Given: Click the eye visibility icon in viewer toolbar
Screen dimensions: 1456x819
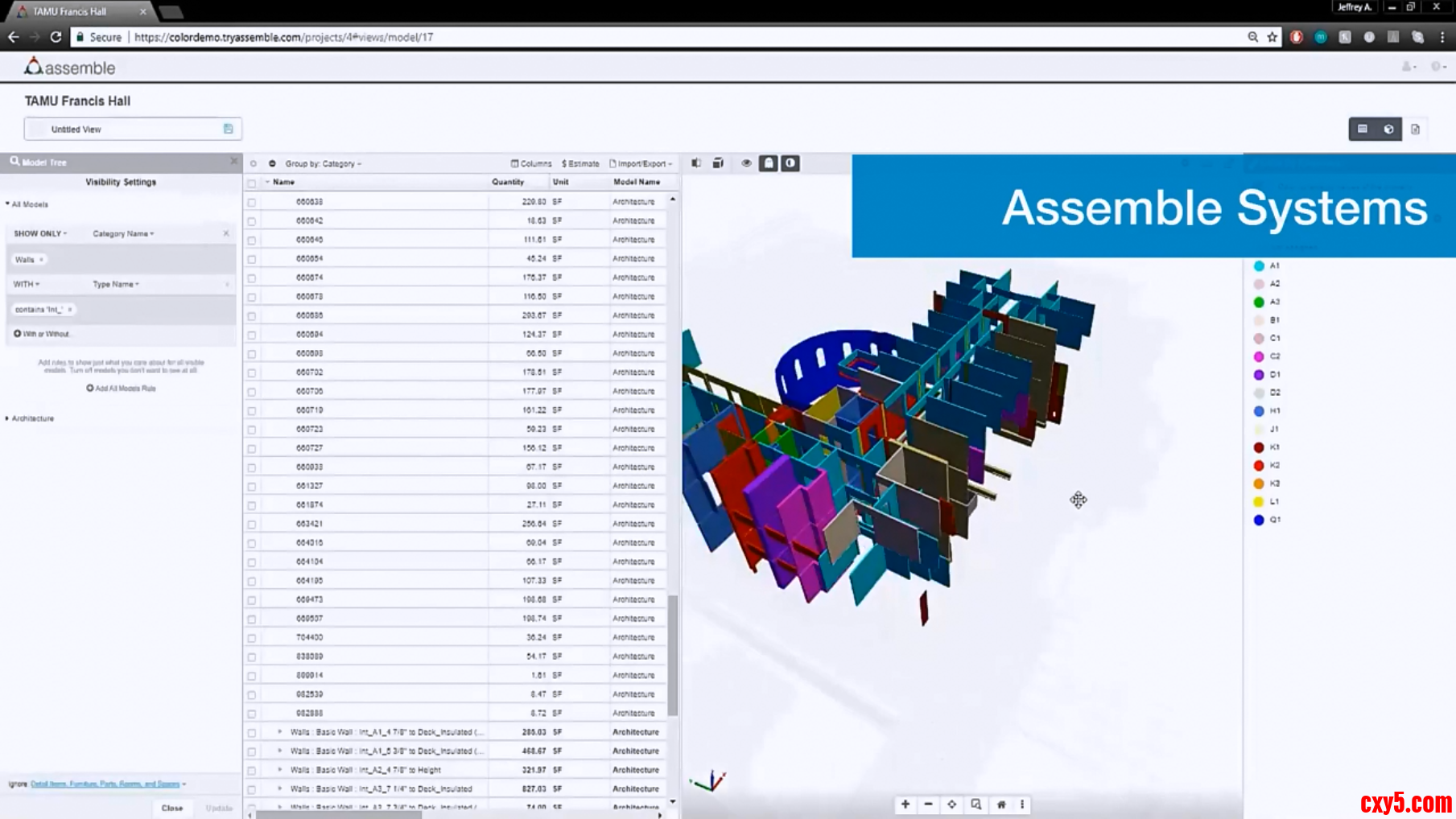Looking at the screenshot, I should click(x=746, y=163).
